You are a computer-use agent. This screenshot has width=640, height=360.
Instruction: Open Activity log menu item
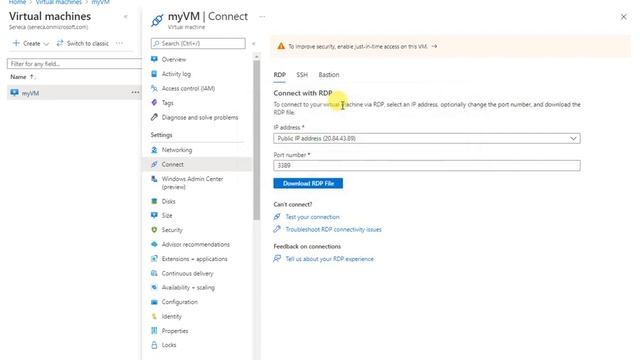pyautogui.click(x=176, y=74)
